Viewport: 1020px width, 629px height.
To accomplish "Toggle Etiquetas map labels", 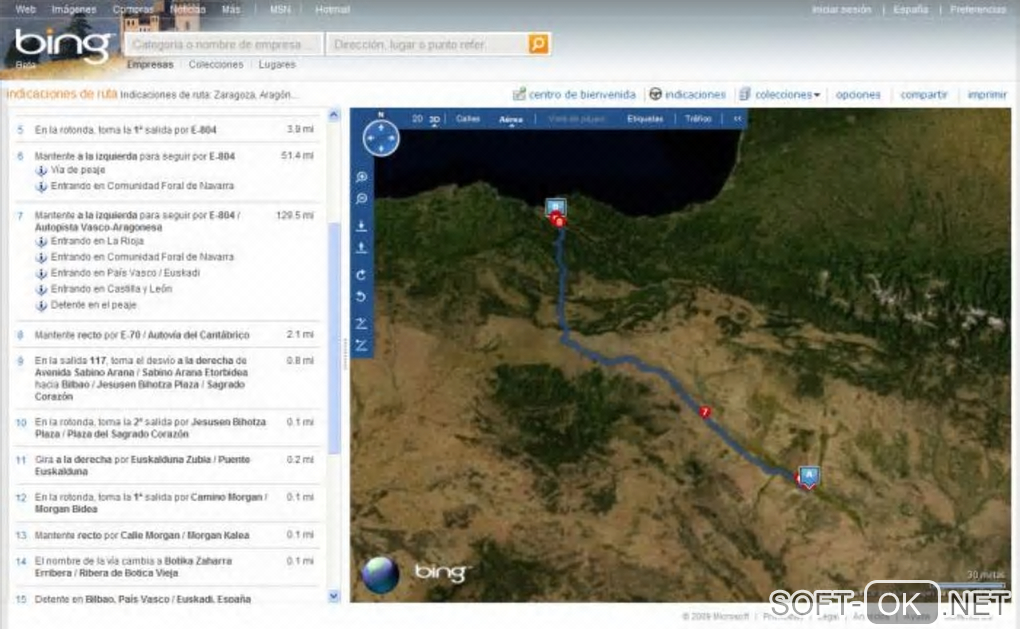I will click(645, 119).
